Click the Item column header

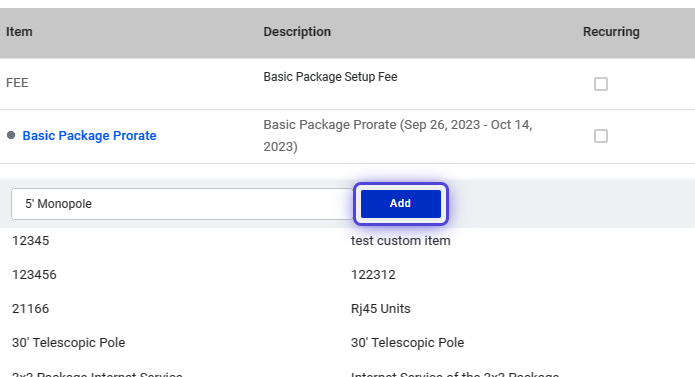pos(19,32)
